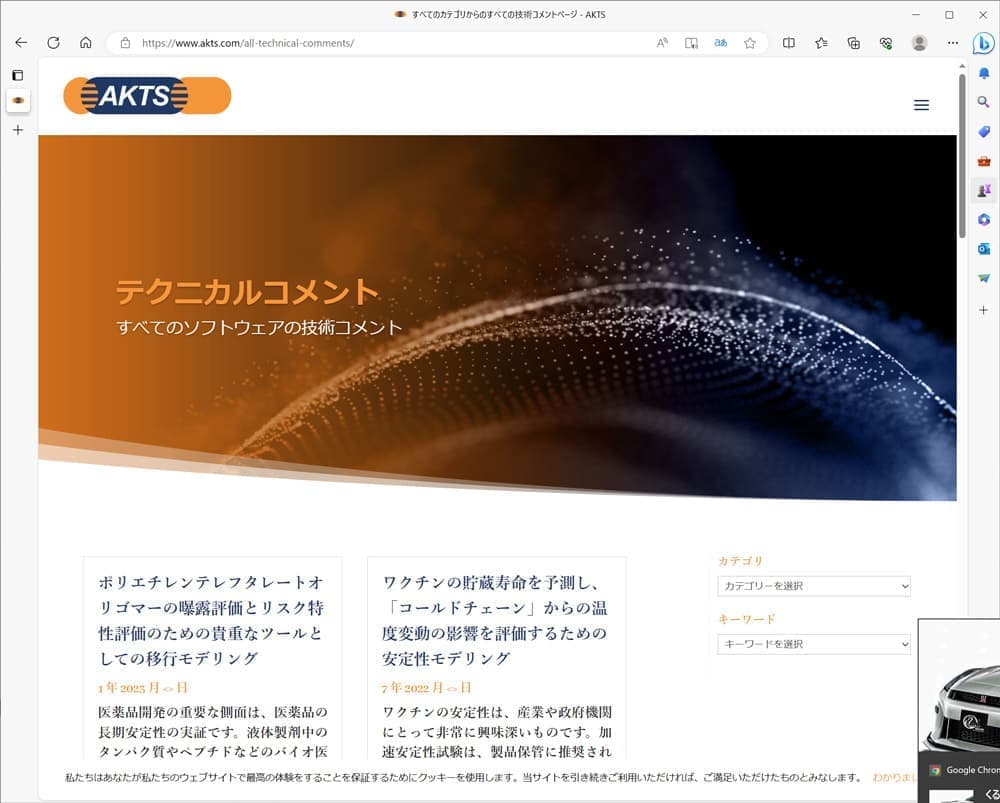The image size is (1000, 803).
Task: Add this page to favorites
Action: tap(749, 43)
